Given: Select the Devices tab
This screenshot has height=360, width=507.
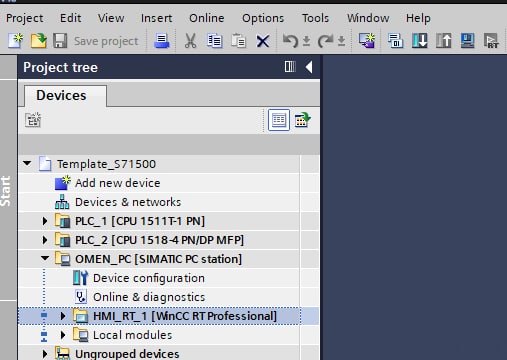Looking at the screenshot, I should (65, 96).
